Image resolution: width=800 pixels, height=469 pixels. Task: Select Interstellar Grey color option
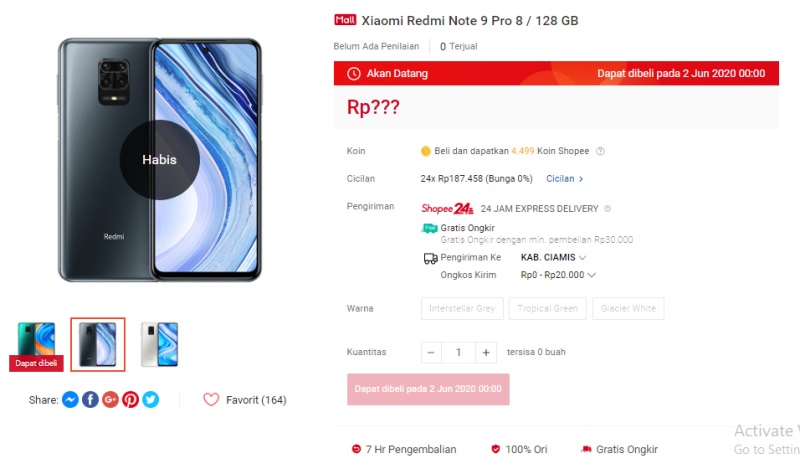point(462,308)
